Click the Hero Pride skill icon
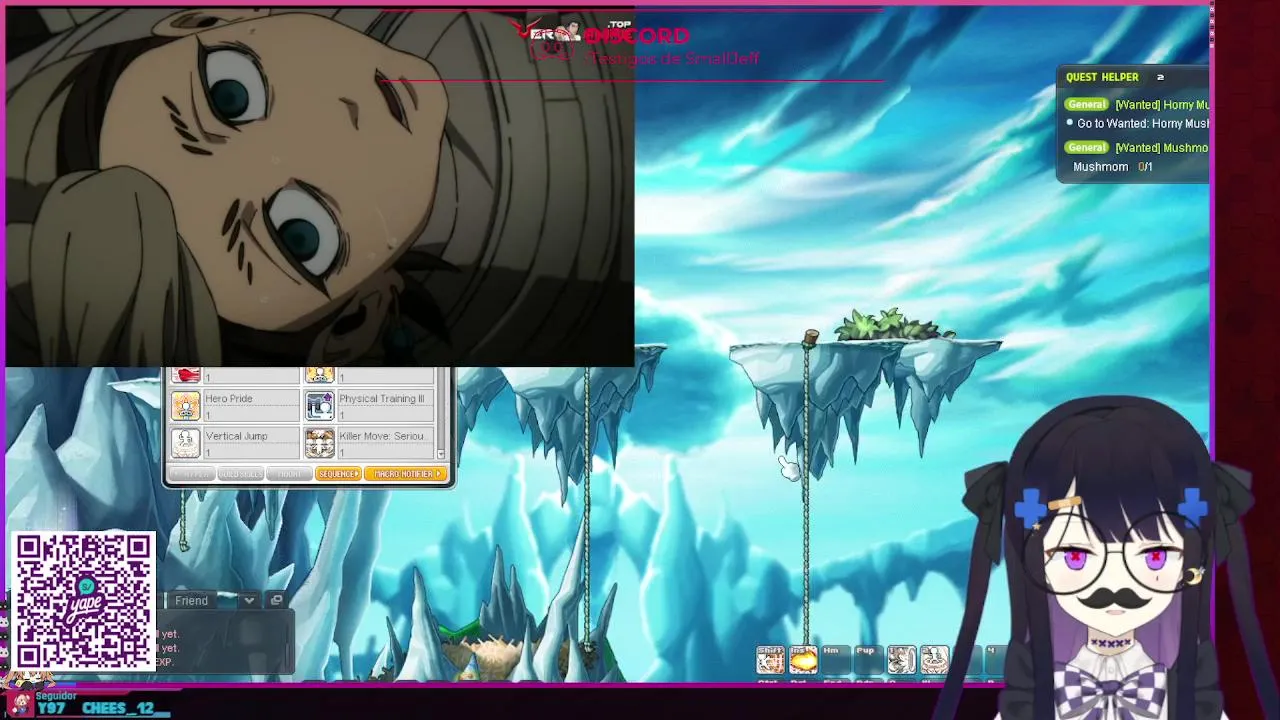 (x=186, y=406)
